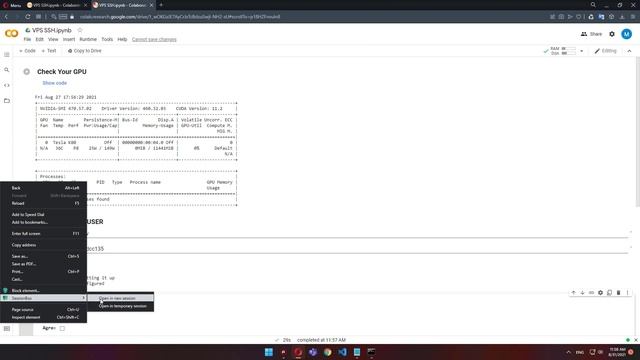
Task: Open Microsoft Teams from taskbar
Action: 313,352
